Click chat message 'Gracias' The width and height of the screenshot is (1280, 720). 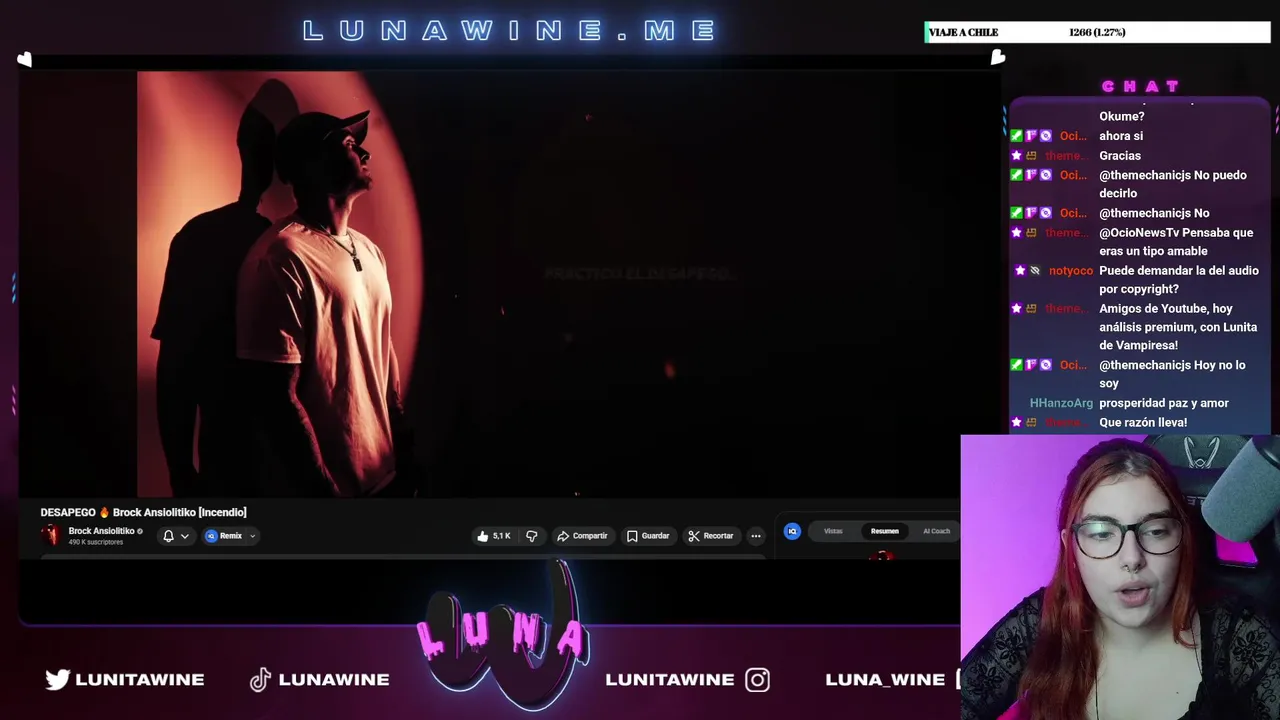click(1120, 155)
